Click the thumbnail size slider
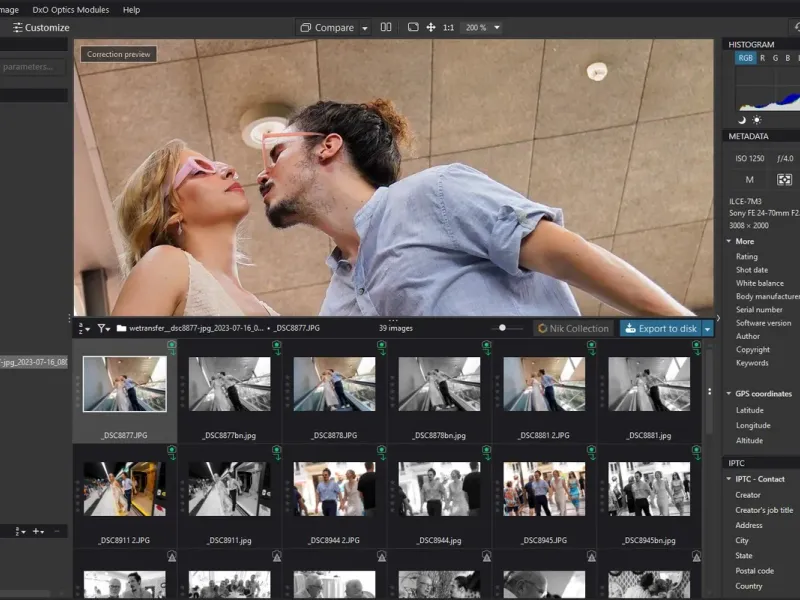This screenshot has height=600, width=800. click(503, 328)
